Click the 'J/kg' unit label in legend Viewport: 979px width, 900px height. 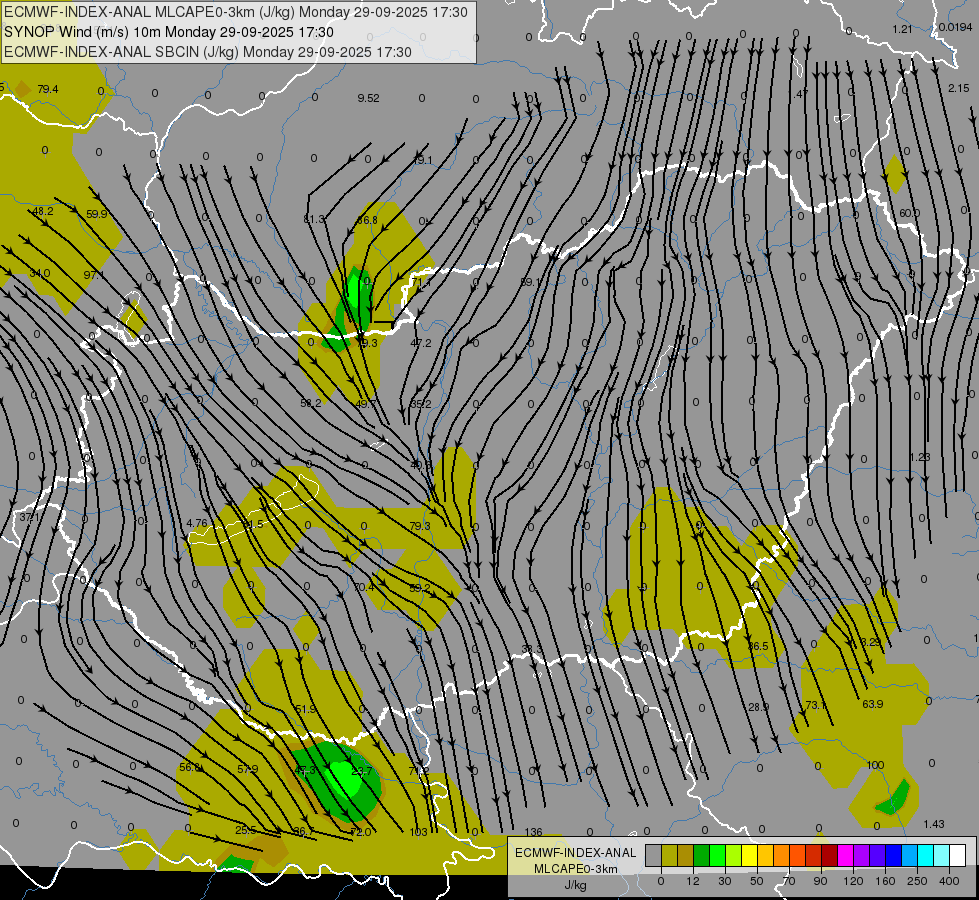[576, 884]
